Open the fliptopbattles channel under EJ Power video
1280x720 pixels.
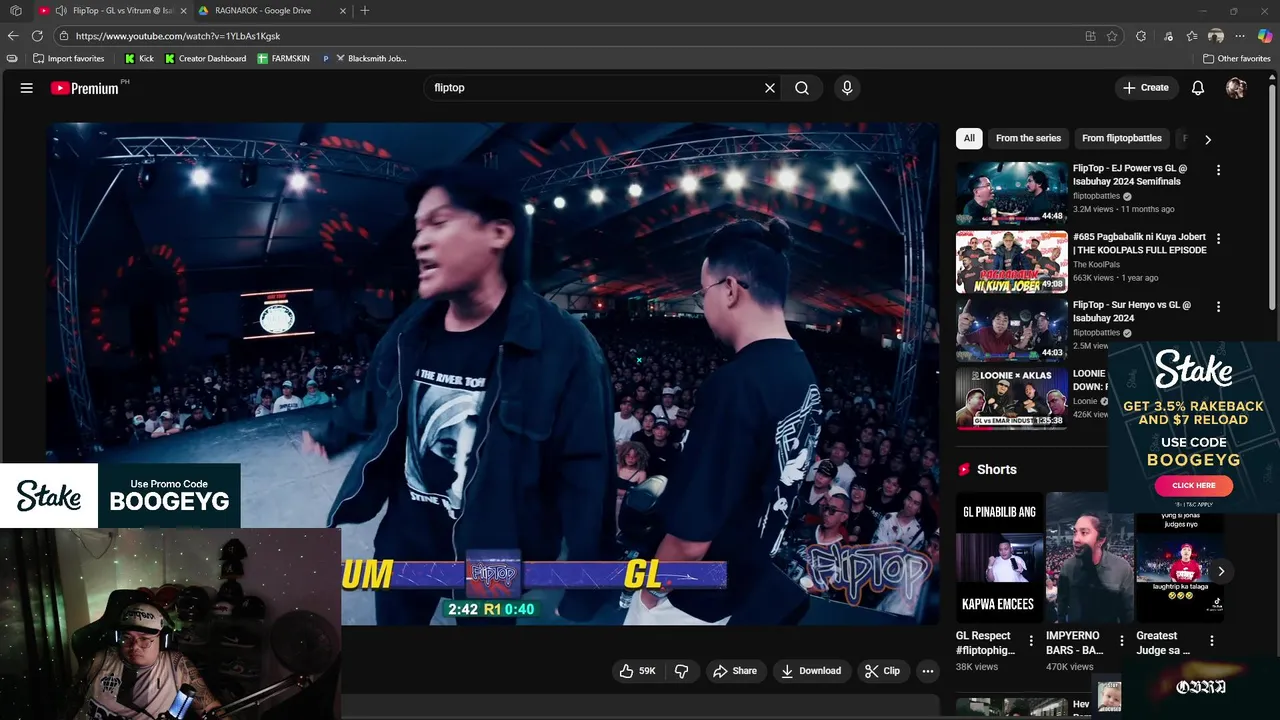[x=1097, y=196]
